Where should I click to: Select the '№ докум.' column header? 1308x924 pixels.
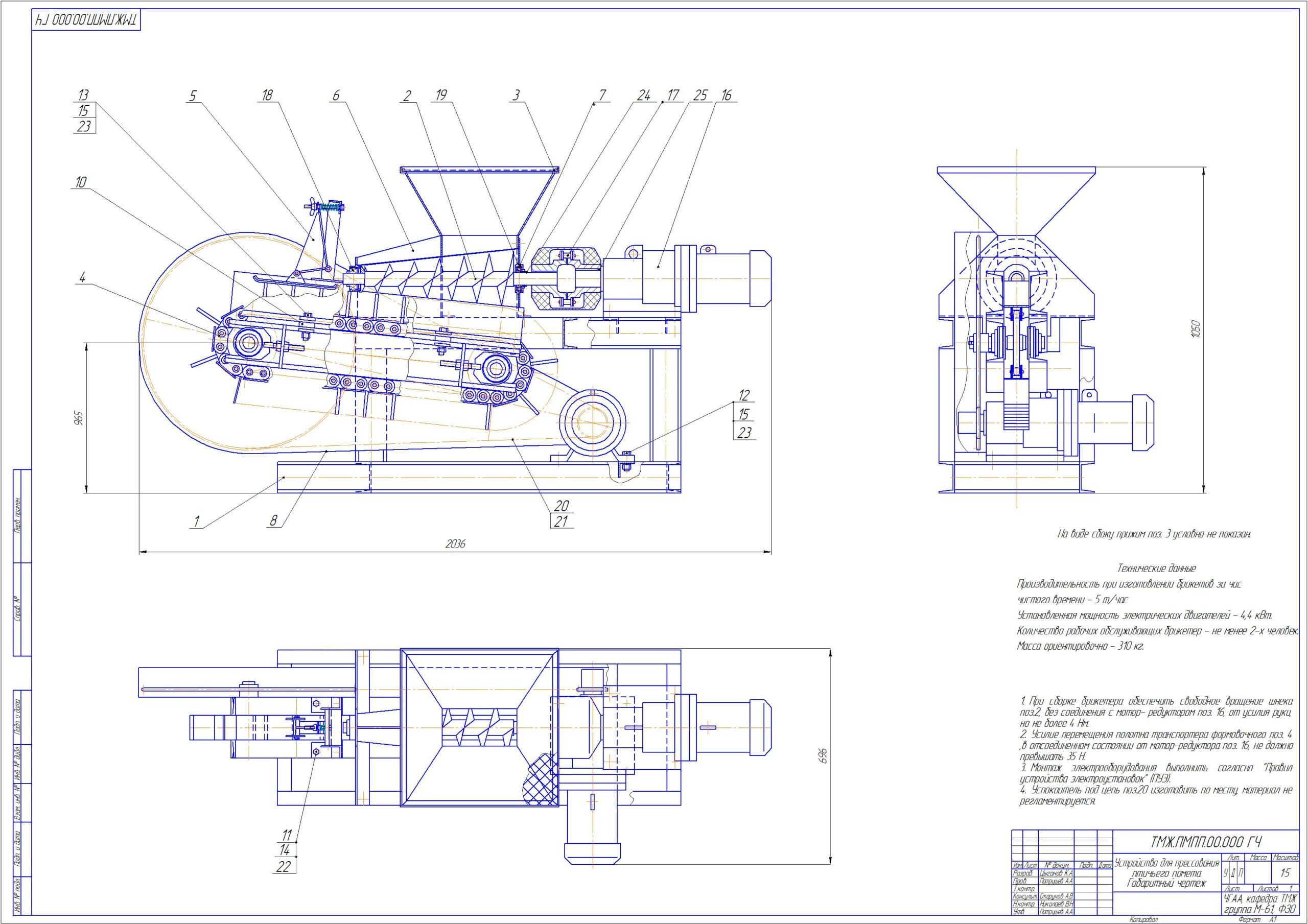[x=1056, y=865]
